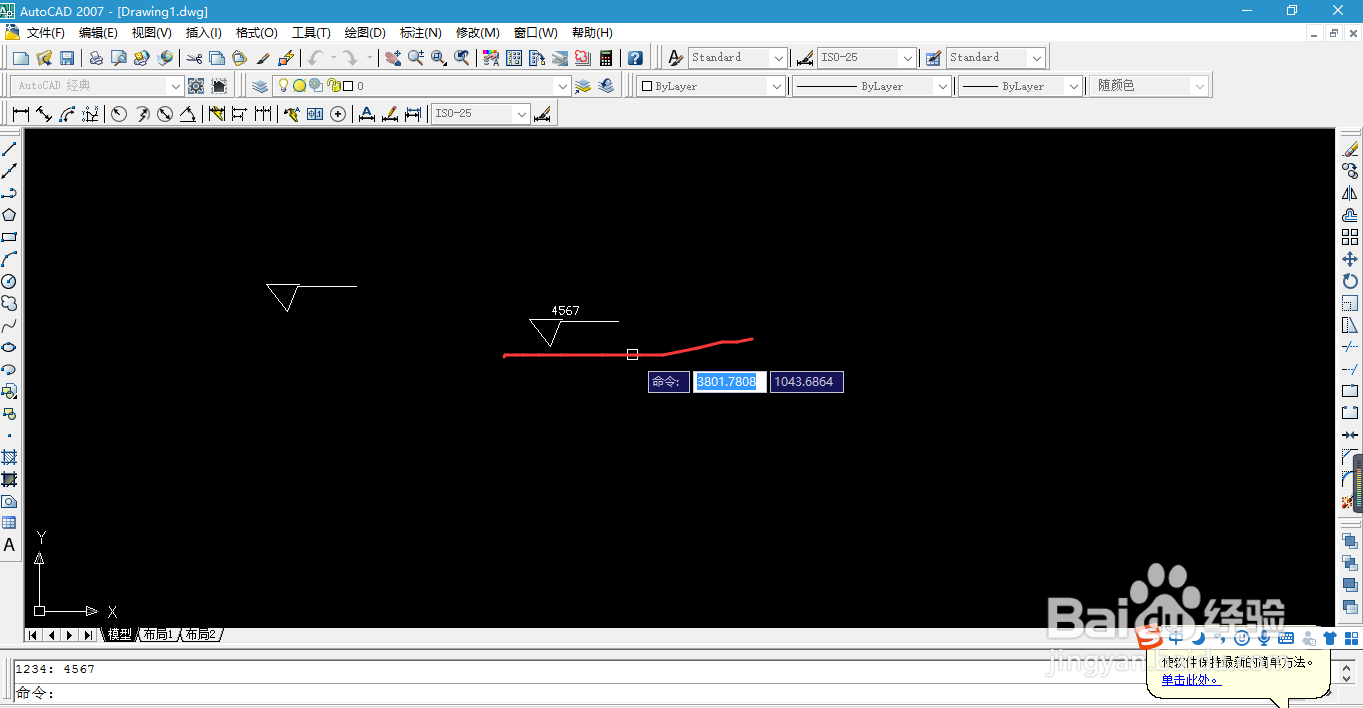Activate Zoom Realtime magnifier
Image resolution: width=1363 pixels, height=708 pixels.
point(416,58)
